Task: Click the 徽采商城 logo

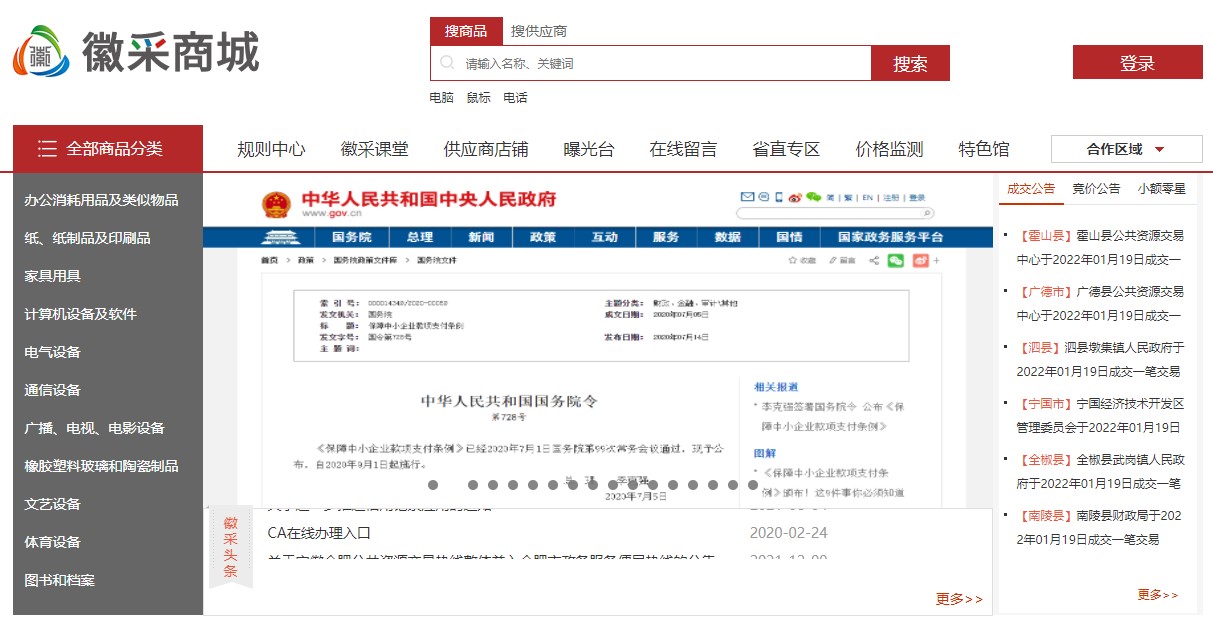Action: 136,51
